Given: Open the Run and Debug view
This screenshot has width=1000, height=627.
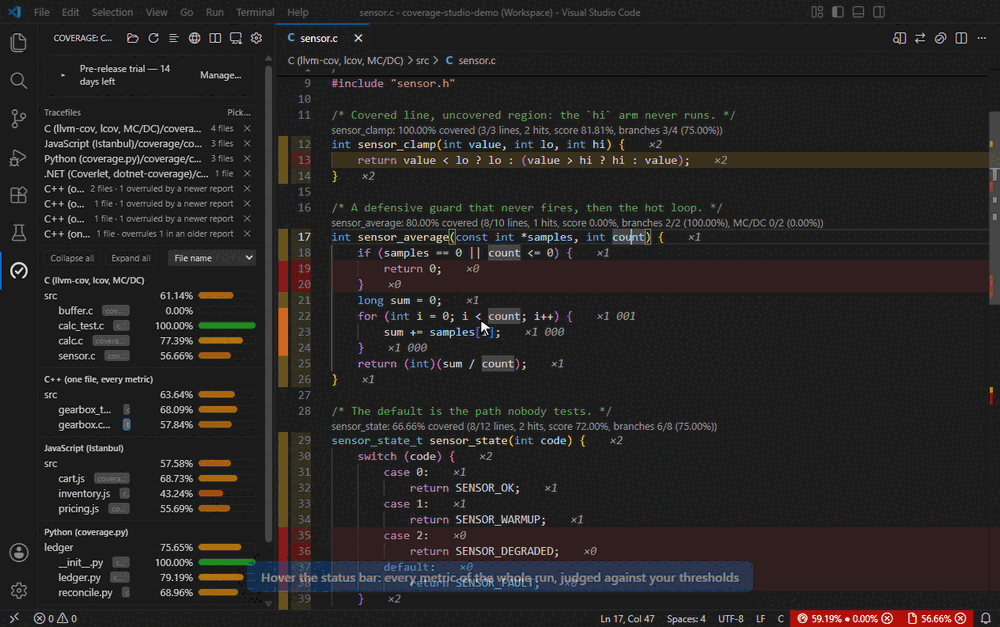Looking at the screenshot, I should pos(18,157).
